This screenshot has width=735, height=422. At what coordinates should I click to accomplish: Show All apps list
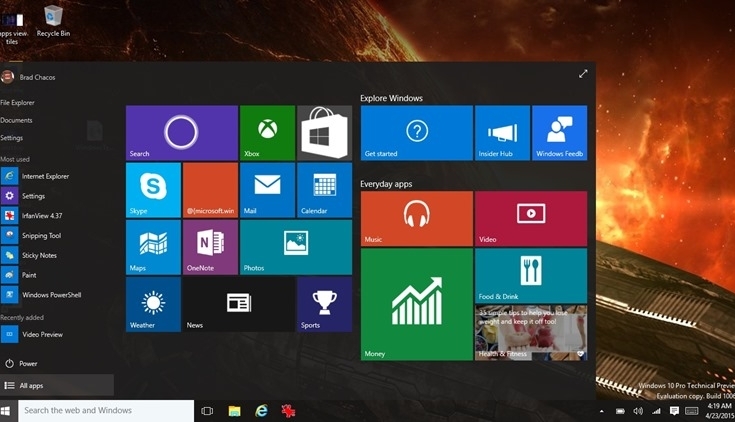(56, 385)
